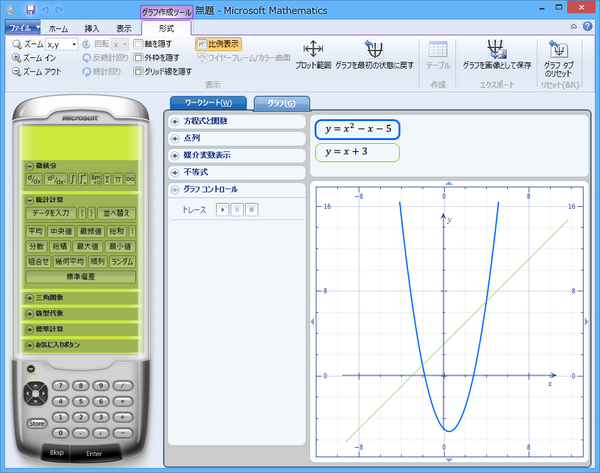Insert pi product symbol on calculator
The width and height of the screenshot is (600, 473).
[x=118, y=179]
